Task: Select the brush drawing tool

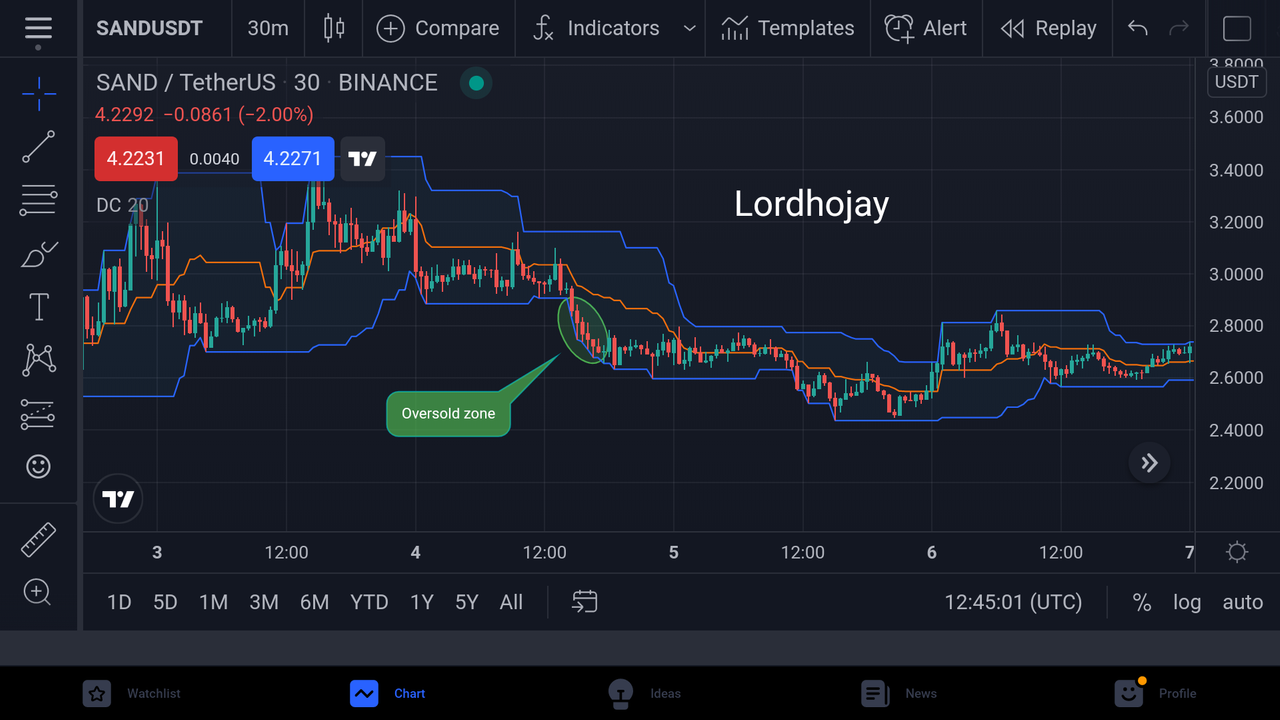Action: pos(38,254)
